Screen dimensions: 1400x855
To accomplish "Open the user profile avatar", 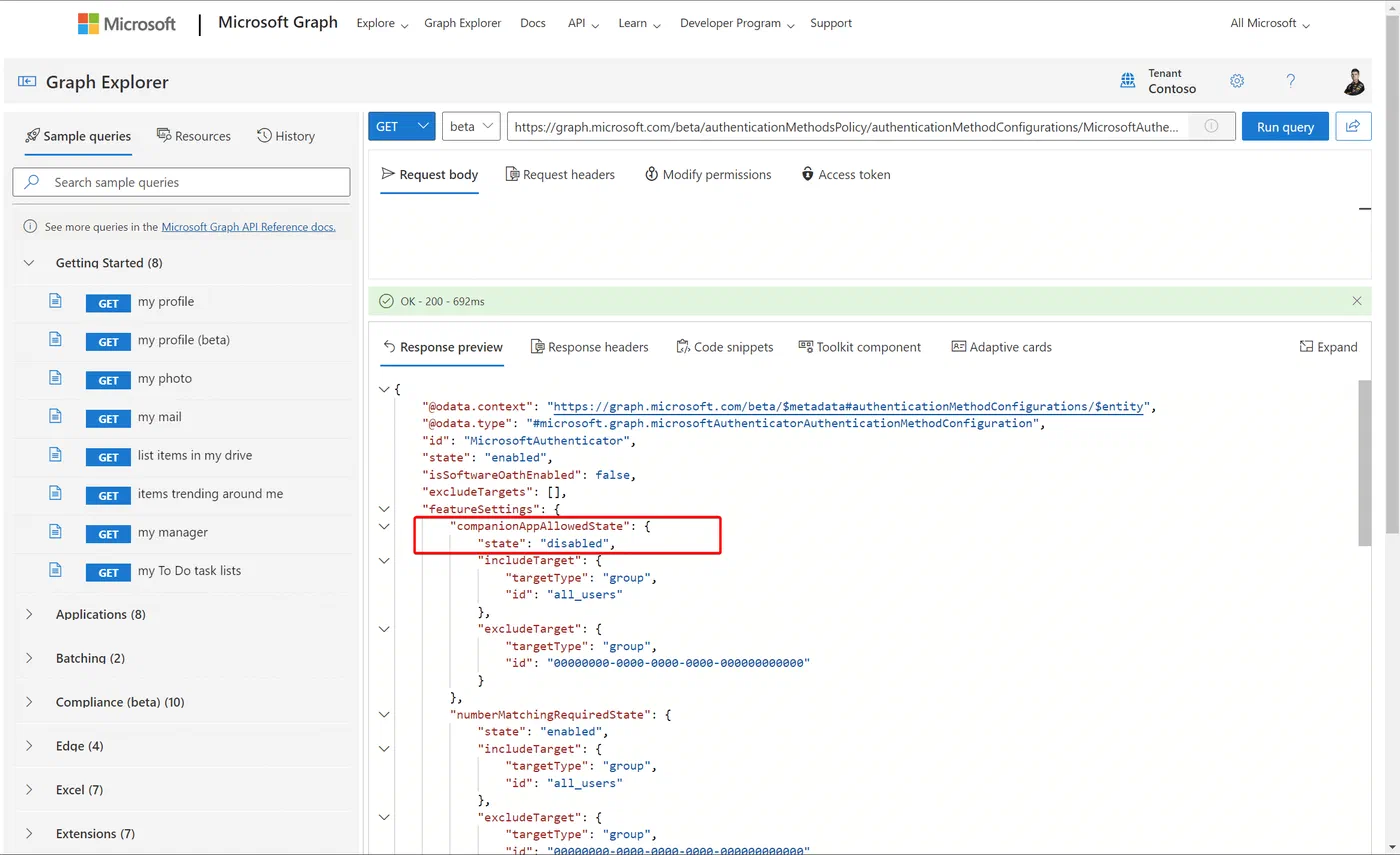I will pos(1354,81).
